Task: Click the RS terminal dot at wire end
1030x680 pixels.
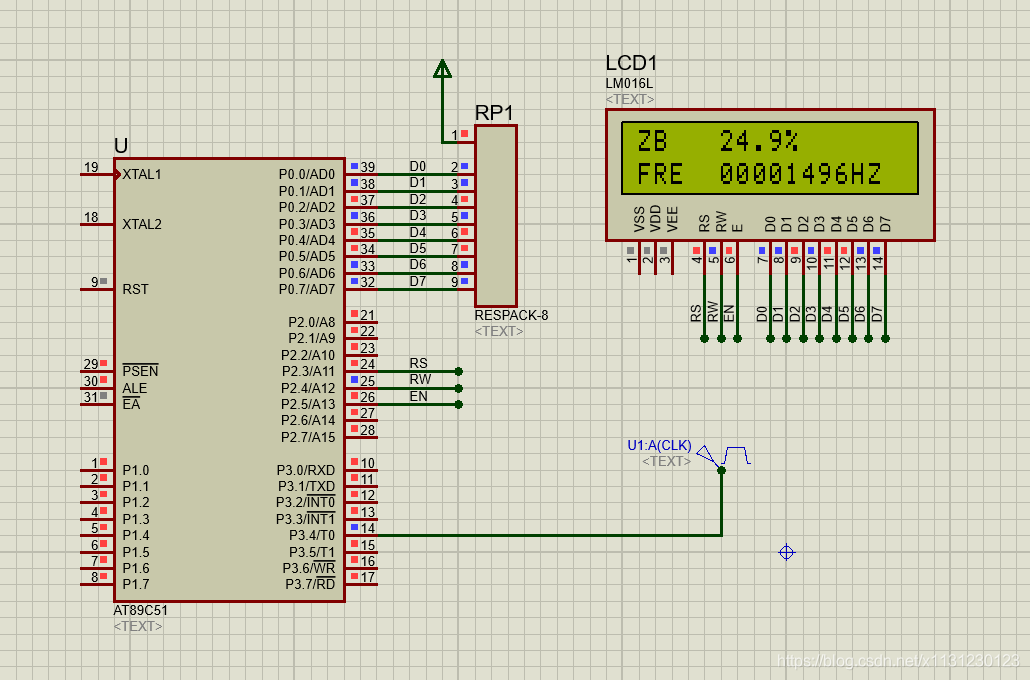Action: 459,371
